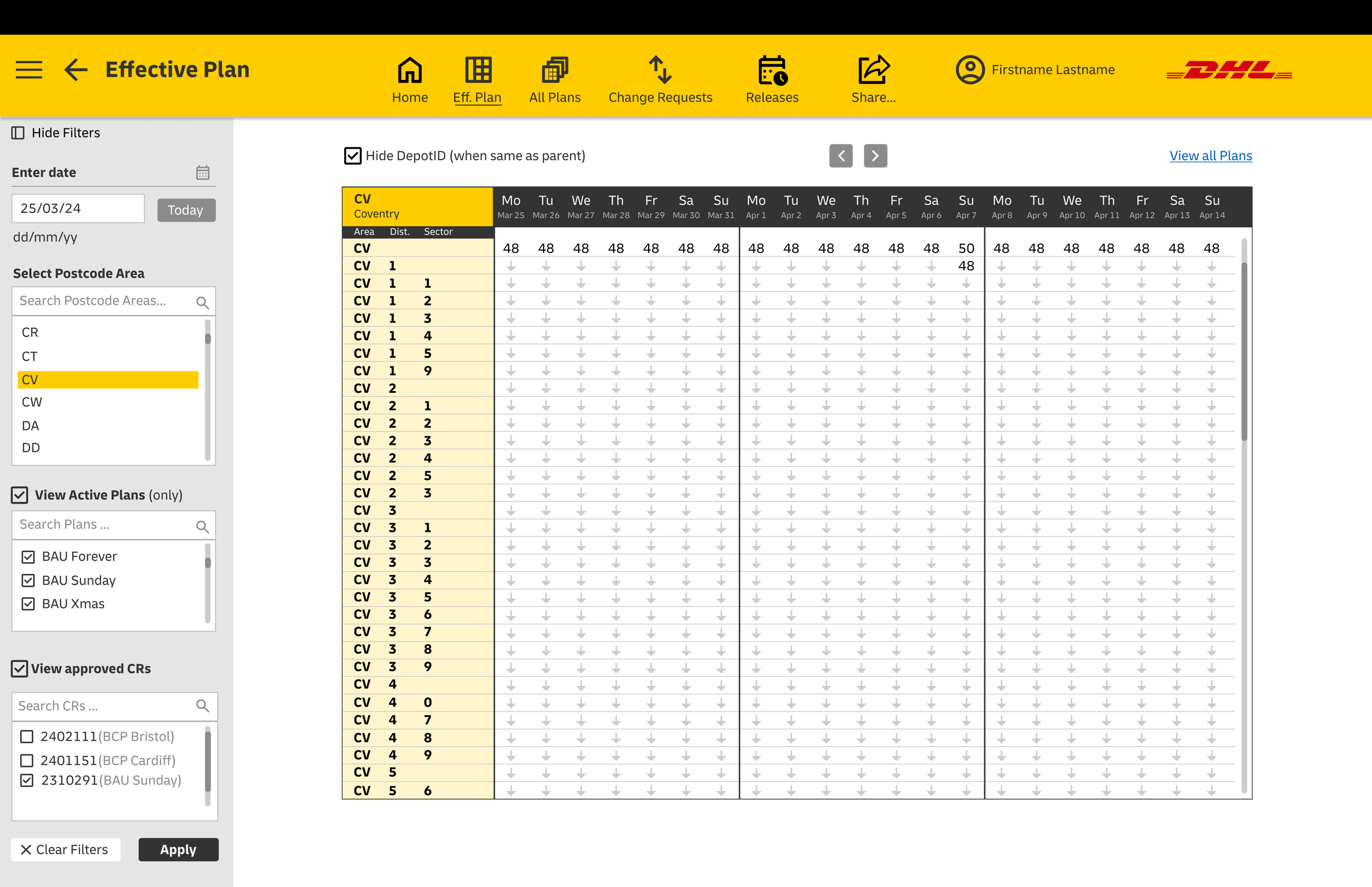1372x887 pixels.
Task: Open the hamburger menu icon
Action: coord(29,70)
